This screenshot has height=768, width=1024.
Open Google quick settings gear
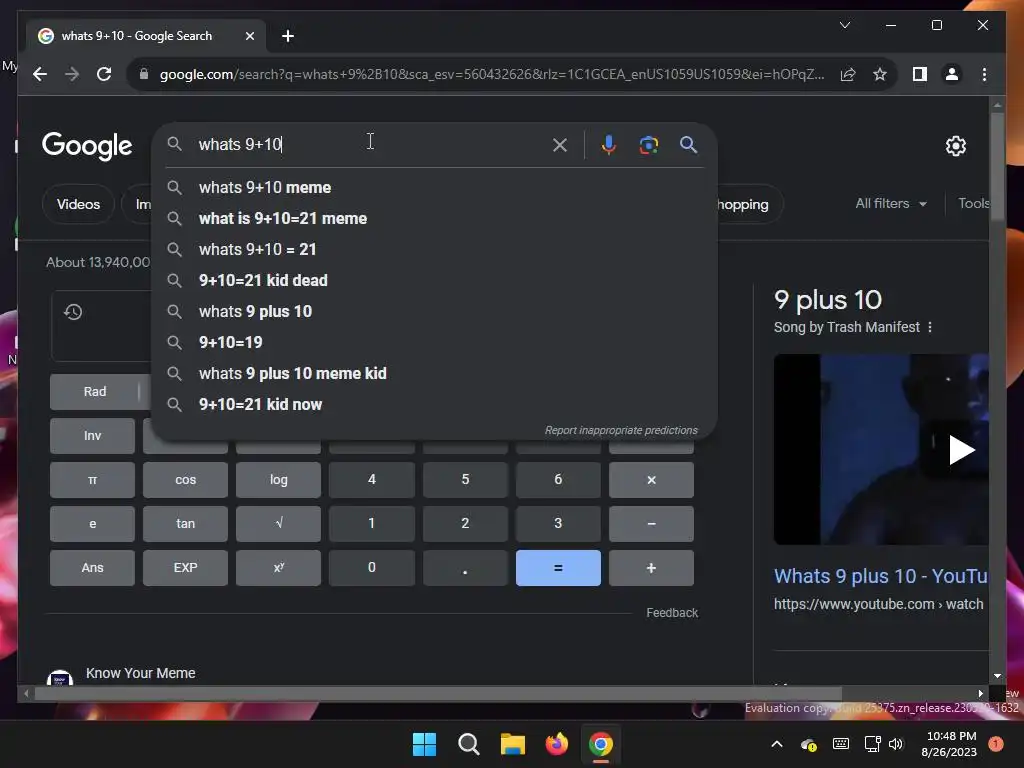pos(955,146)
